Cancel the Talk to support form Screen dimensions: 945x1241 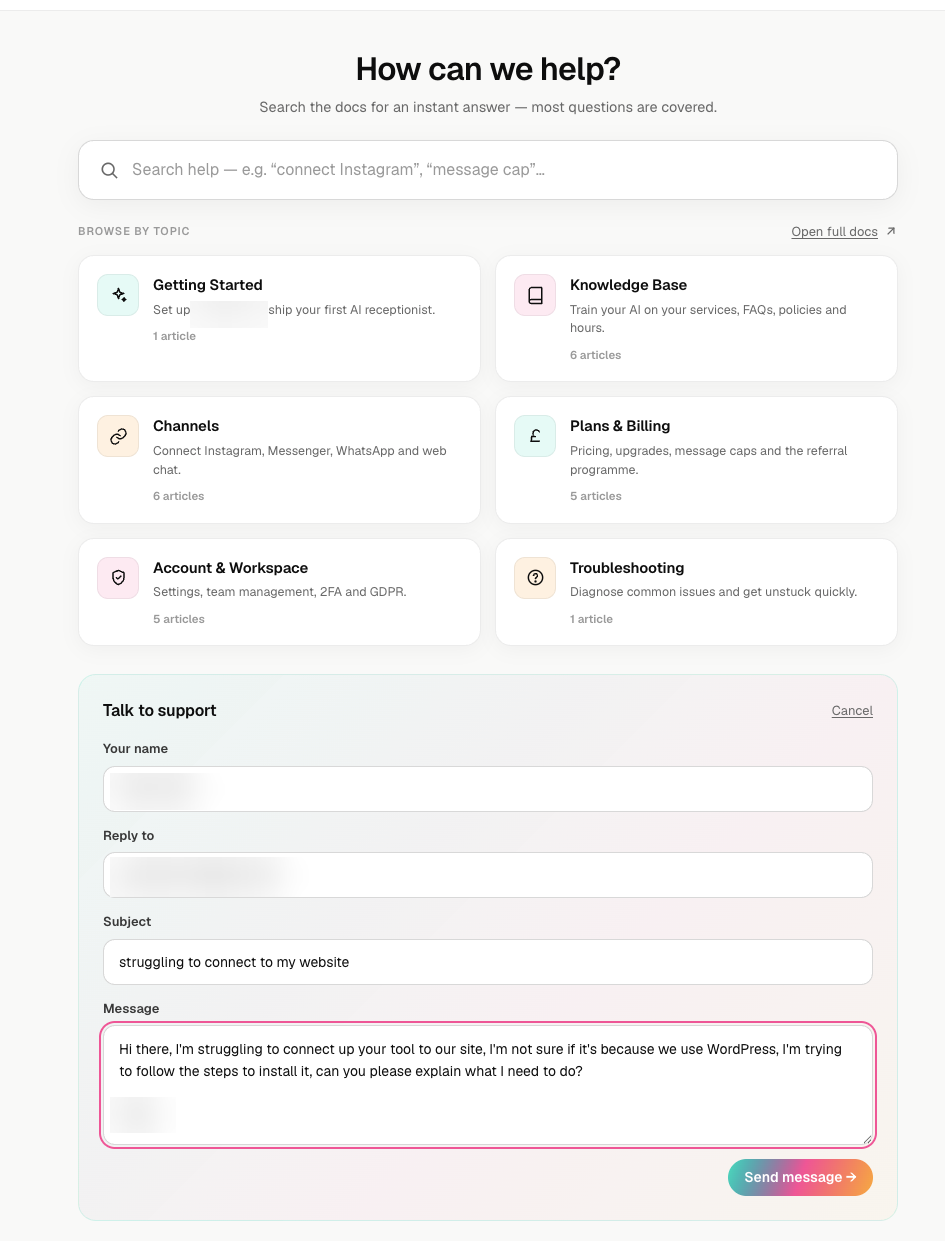pyautogui.click(x=852, y=711)
